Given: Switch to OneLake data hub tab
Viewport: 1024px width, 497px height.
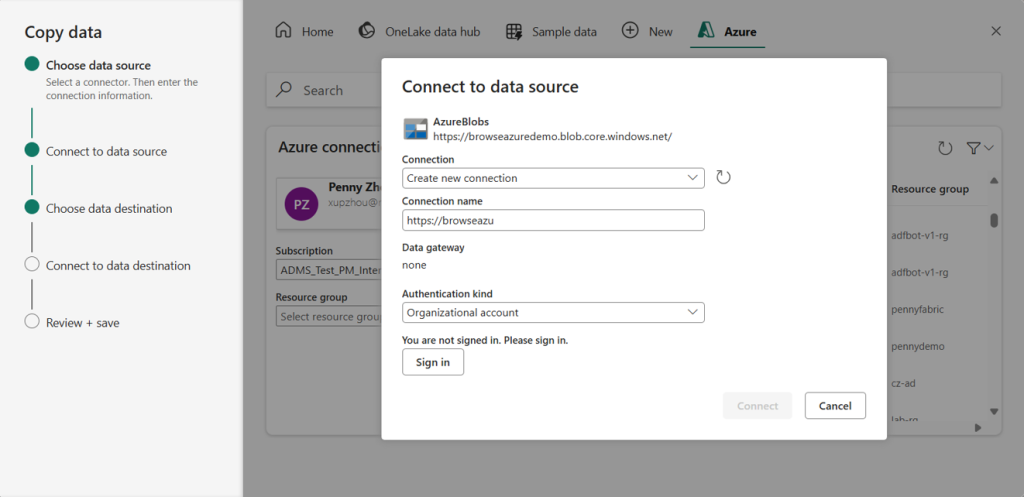Looking at the screenshot, I should pos(419,31).
